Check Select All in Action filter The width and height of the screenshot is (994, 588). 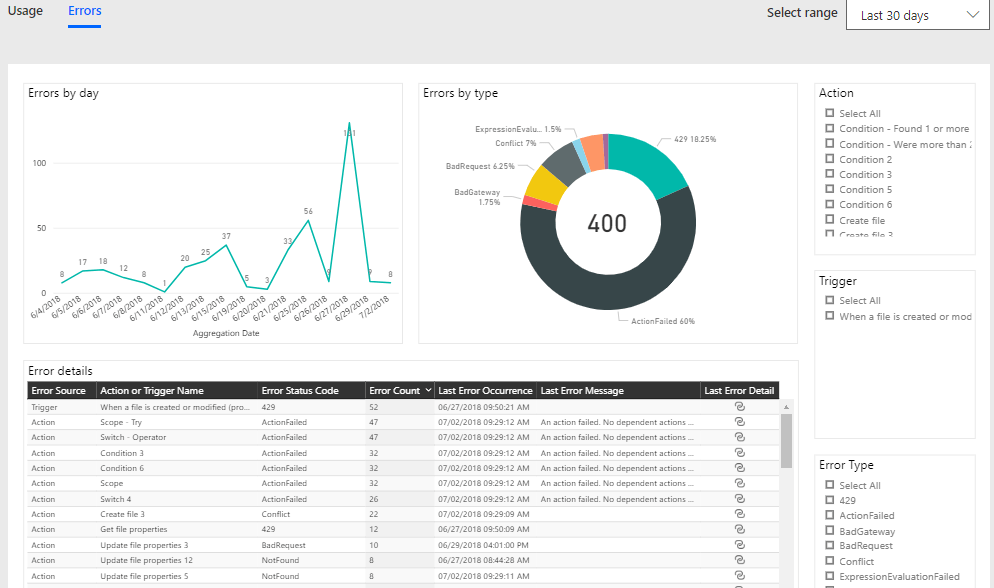pos(829,113)
